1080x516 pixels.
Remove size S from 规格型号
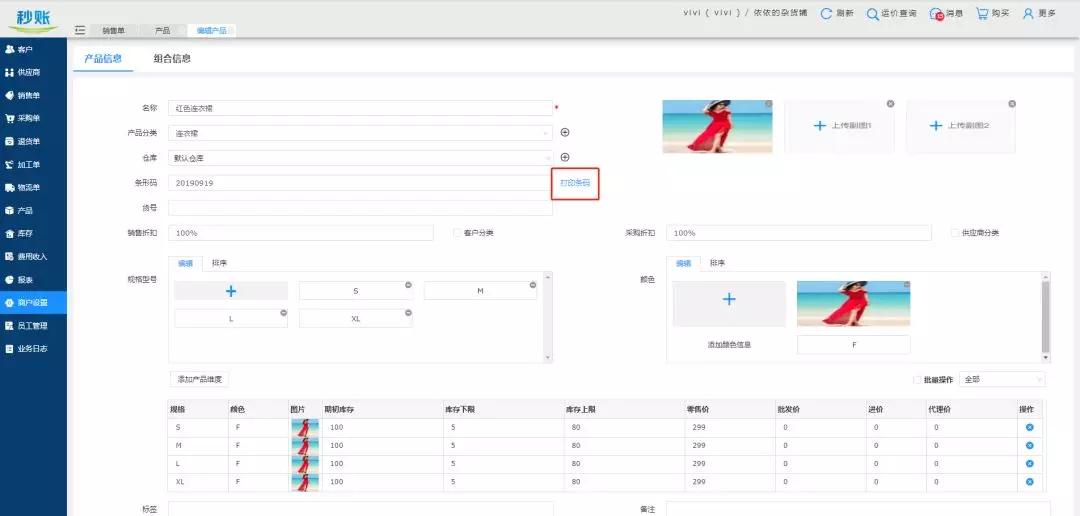pyautogui.click(x=408, y=285)
